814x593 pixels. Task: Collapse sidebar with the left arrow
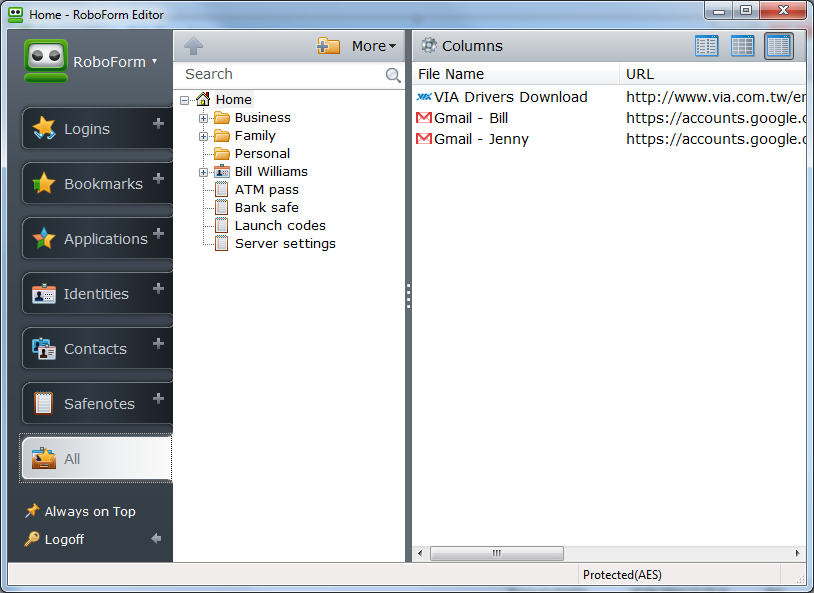click(x=156, y=538)
